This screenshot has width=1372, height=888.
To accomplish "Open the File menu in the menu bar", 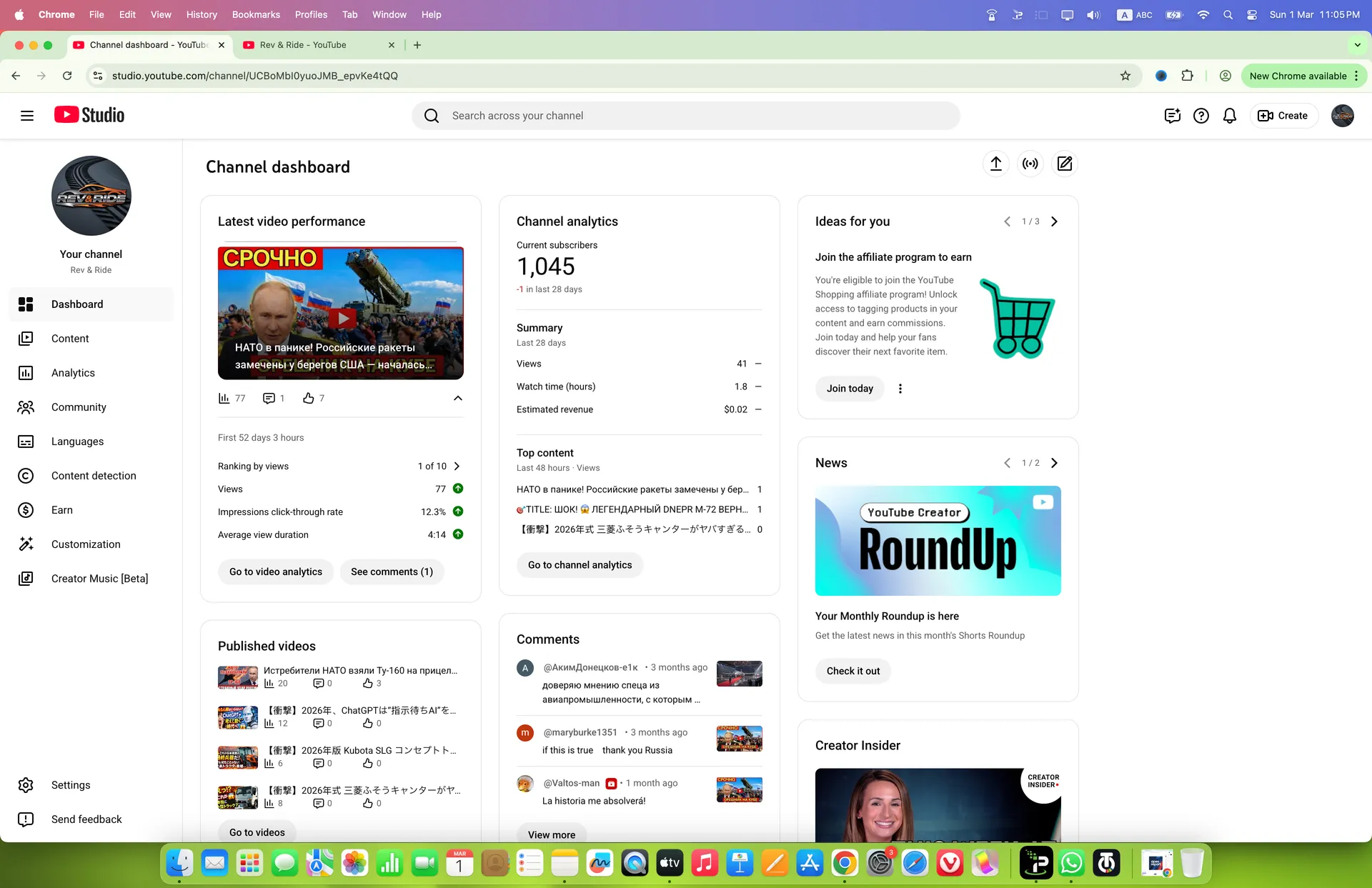I will pos(96,14).
